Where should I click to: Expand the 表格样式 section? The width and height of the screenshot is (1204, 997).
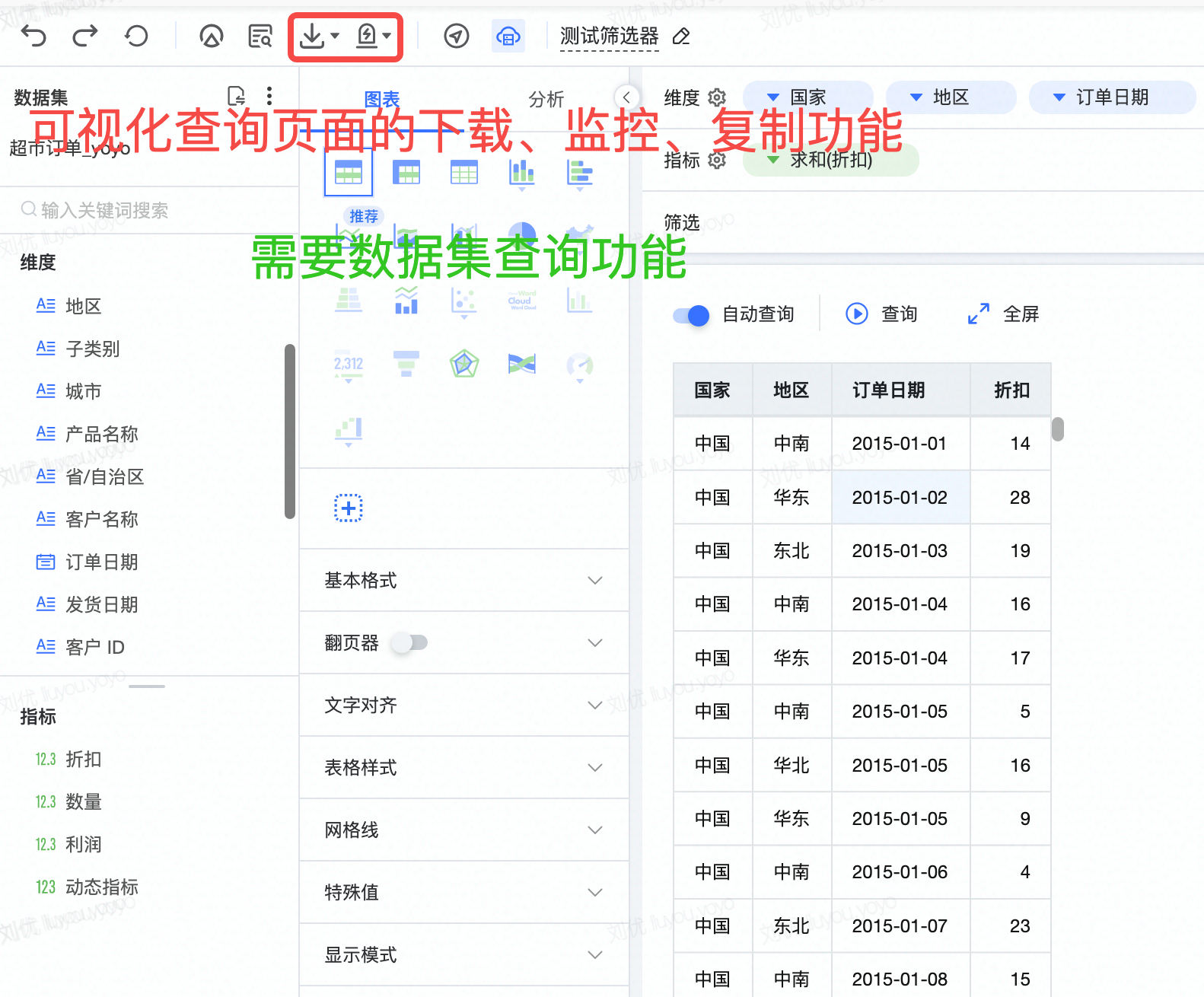[463, 768]
